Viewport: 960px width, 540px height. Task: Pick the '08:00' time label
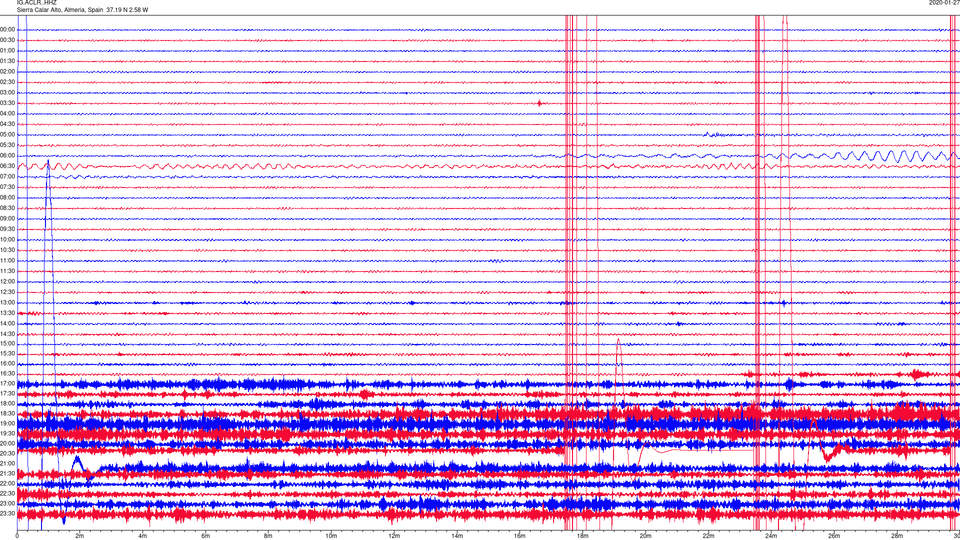pyautogui.click(x=7, y=198)
